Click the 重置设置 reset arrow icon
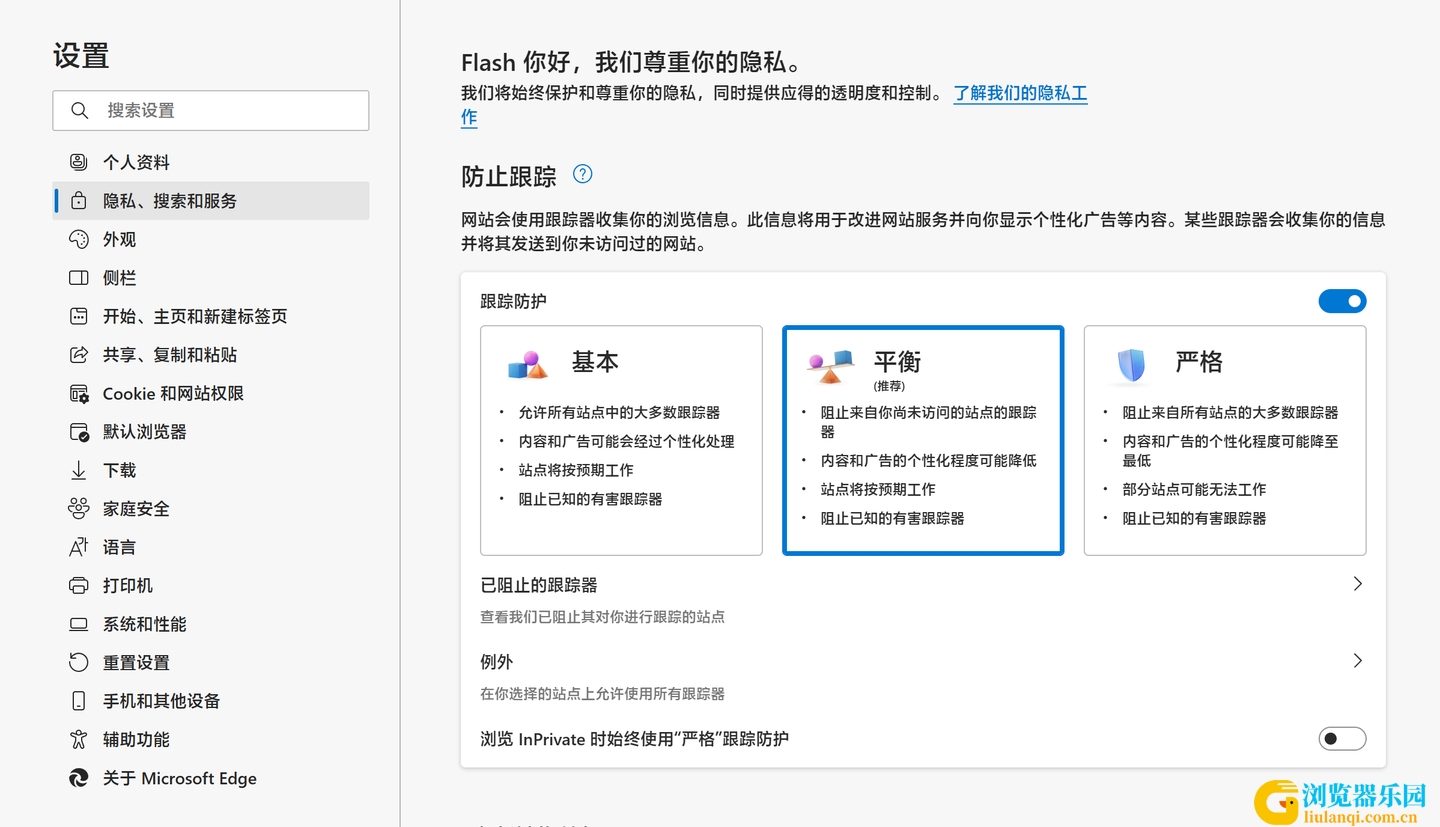Screen dimensions: 1440x827 tap(79, 663)
